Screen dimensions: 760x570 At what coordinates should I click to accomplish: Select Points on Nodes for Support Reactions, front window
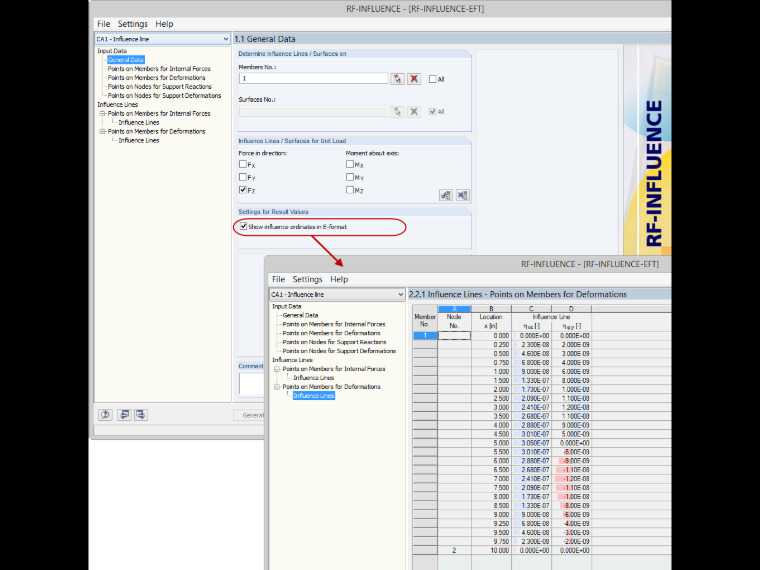(x=334, y=342)
